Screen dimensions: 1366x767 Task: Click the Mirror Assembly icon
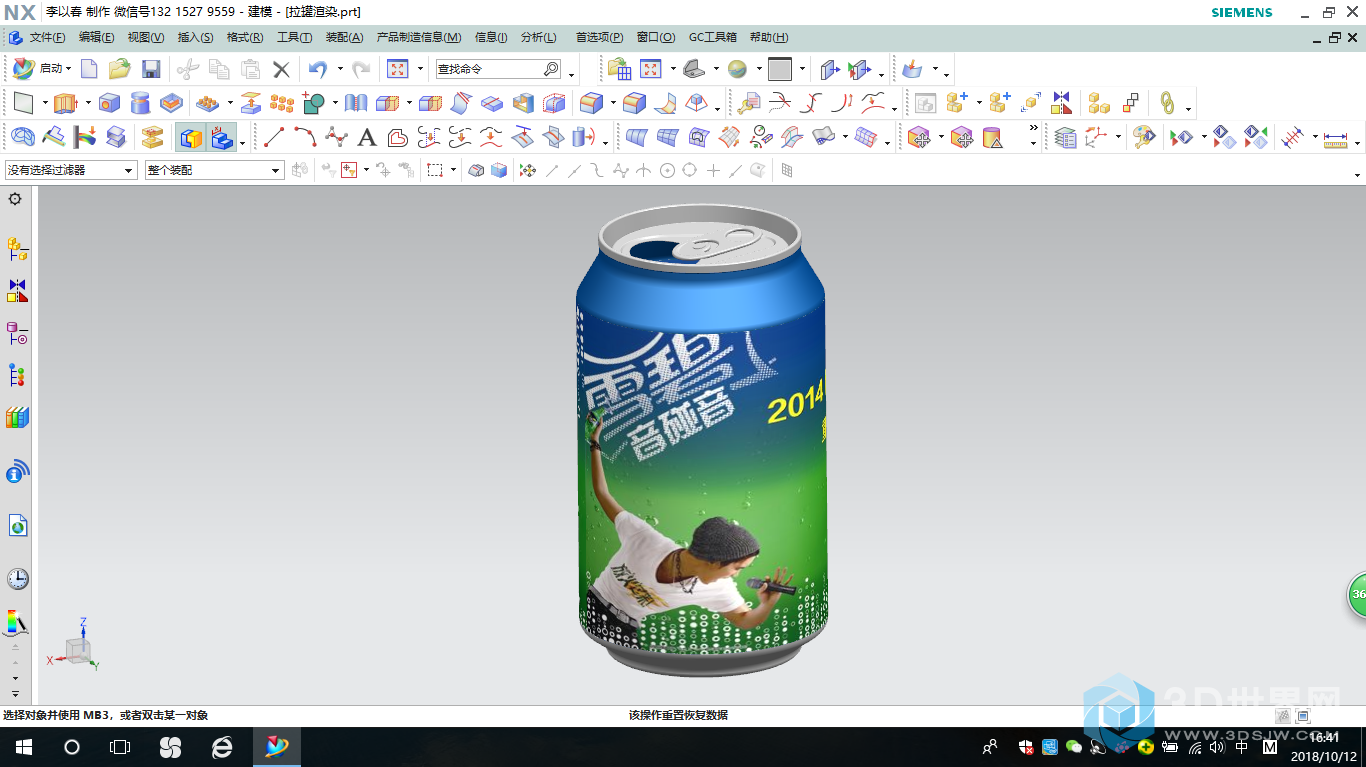[1061, 103]
